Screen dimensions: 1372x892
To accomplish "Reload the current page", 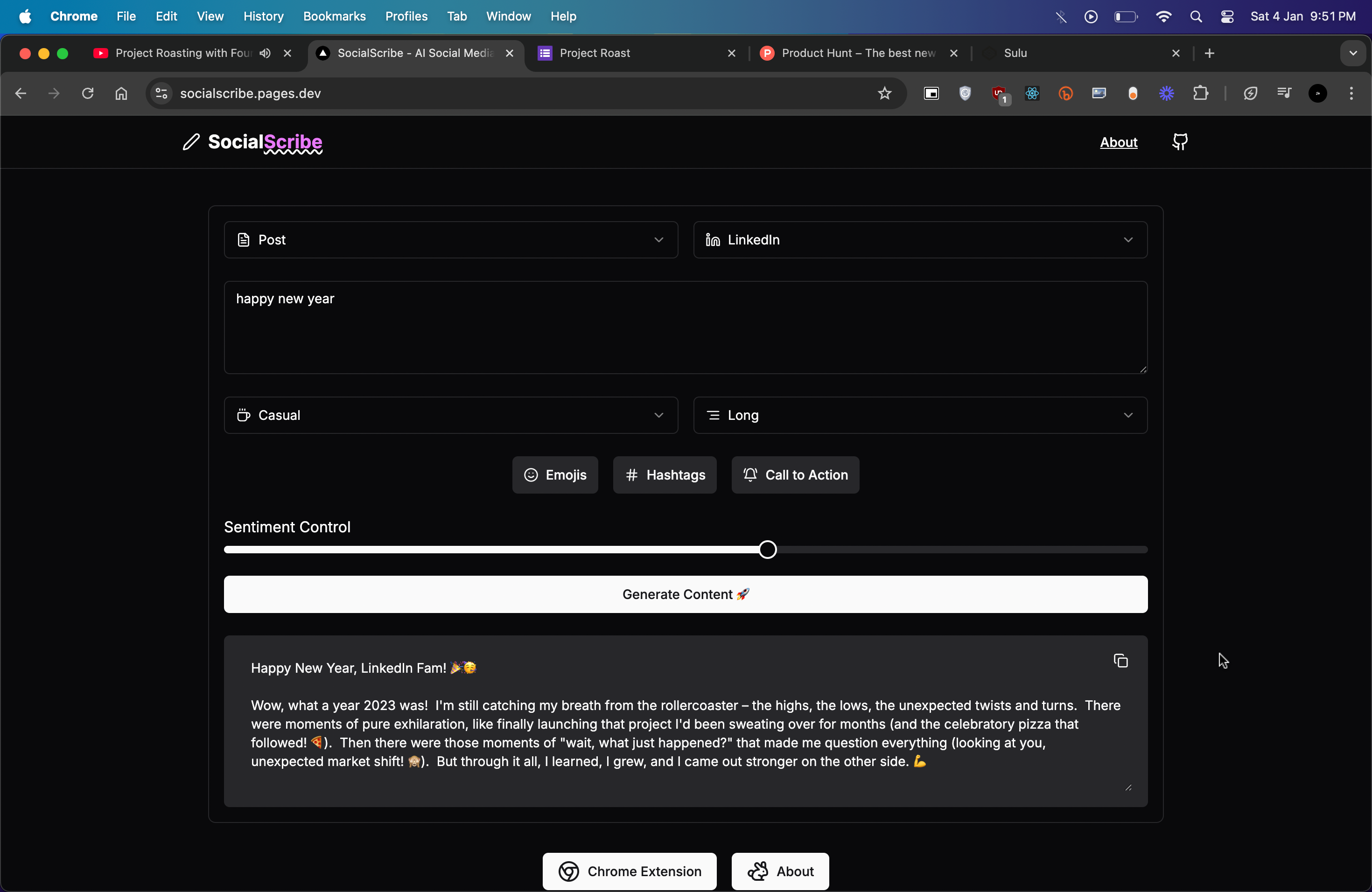I will (88, 93).
